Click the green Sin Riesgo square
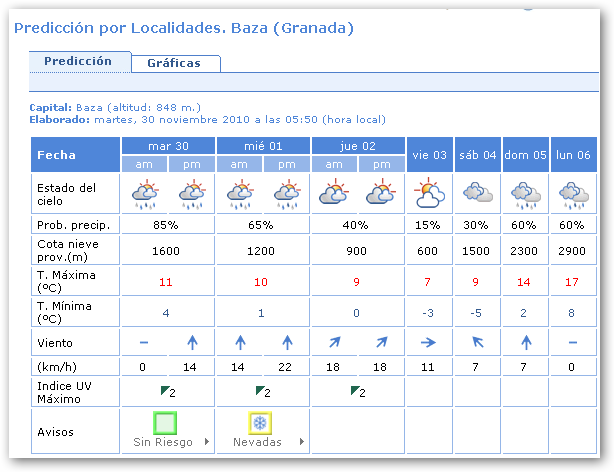The height and width of the screenshot is (472, 614). 168,422
